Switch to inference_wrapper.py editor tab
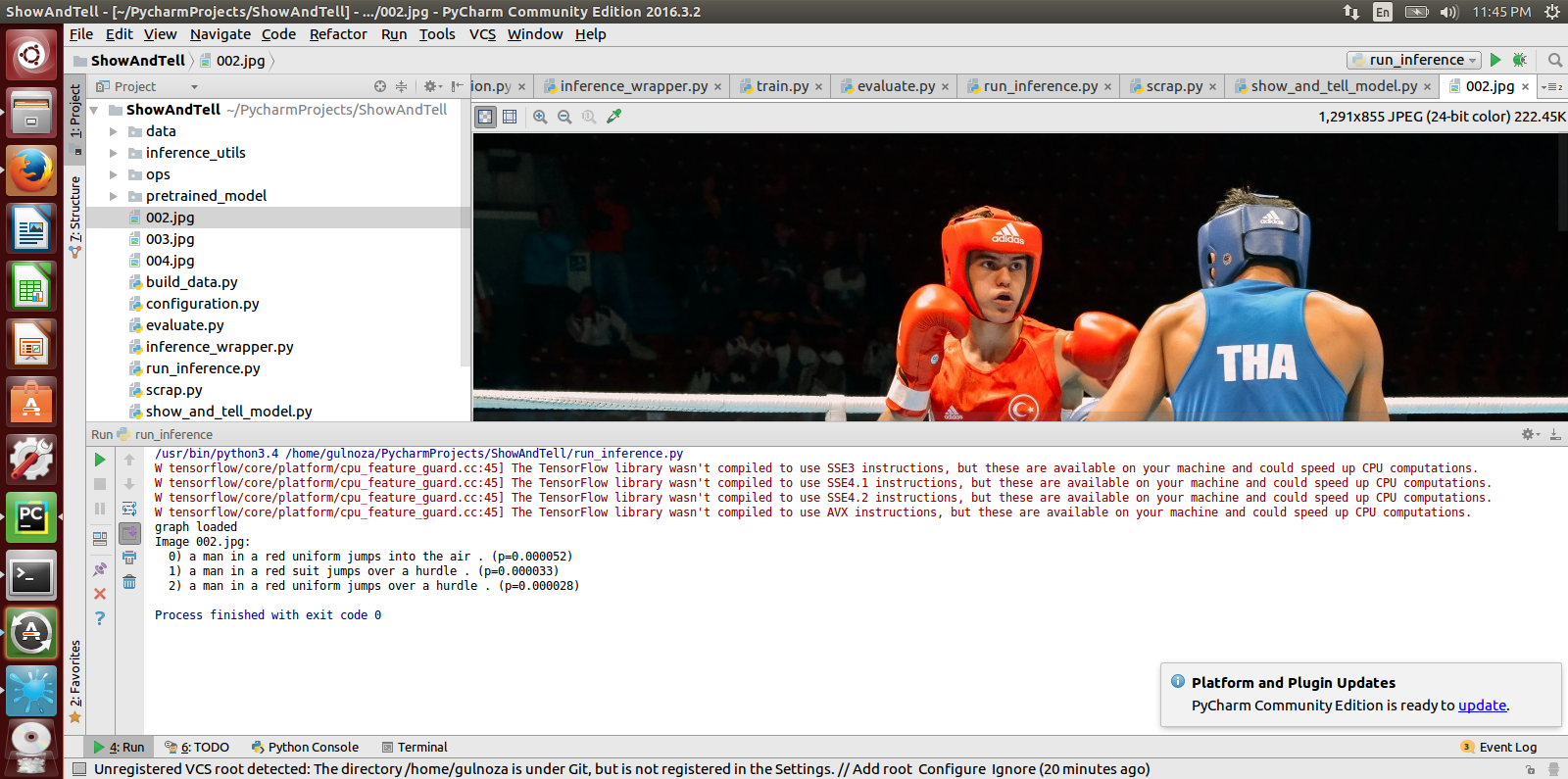The width and height of the screenshot is (1568, 779). pyautogui.click(x=633, y=86)
